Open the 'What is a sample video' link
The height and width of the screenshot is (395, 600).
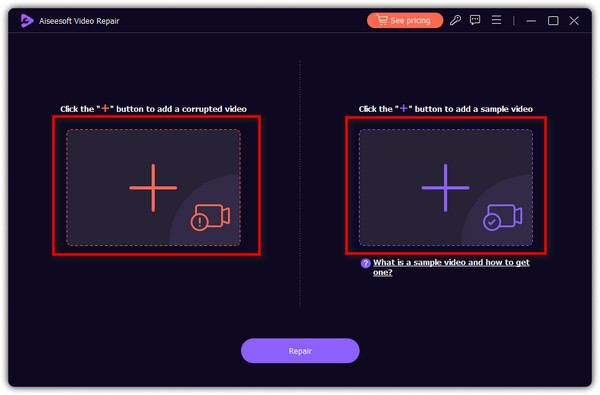(451, 267)
